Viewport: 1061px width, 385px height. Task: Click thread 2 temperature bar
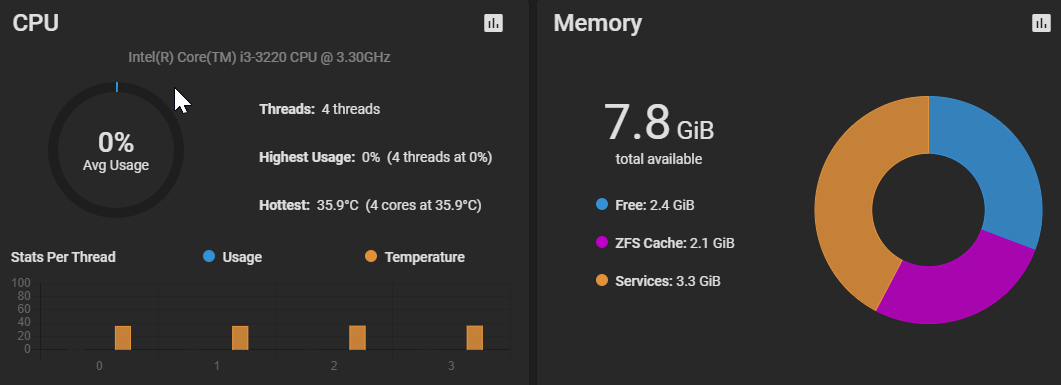pyautogui.click(x=357, y=338)
